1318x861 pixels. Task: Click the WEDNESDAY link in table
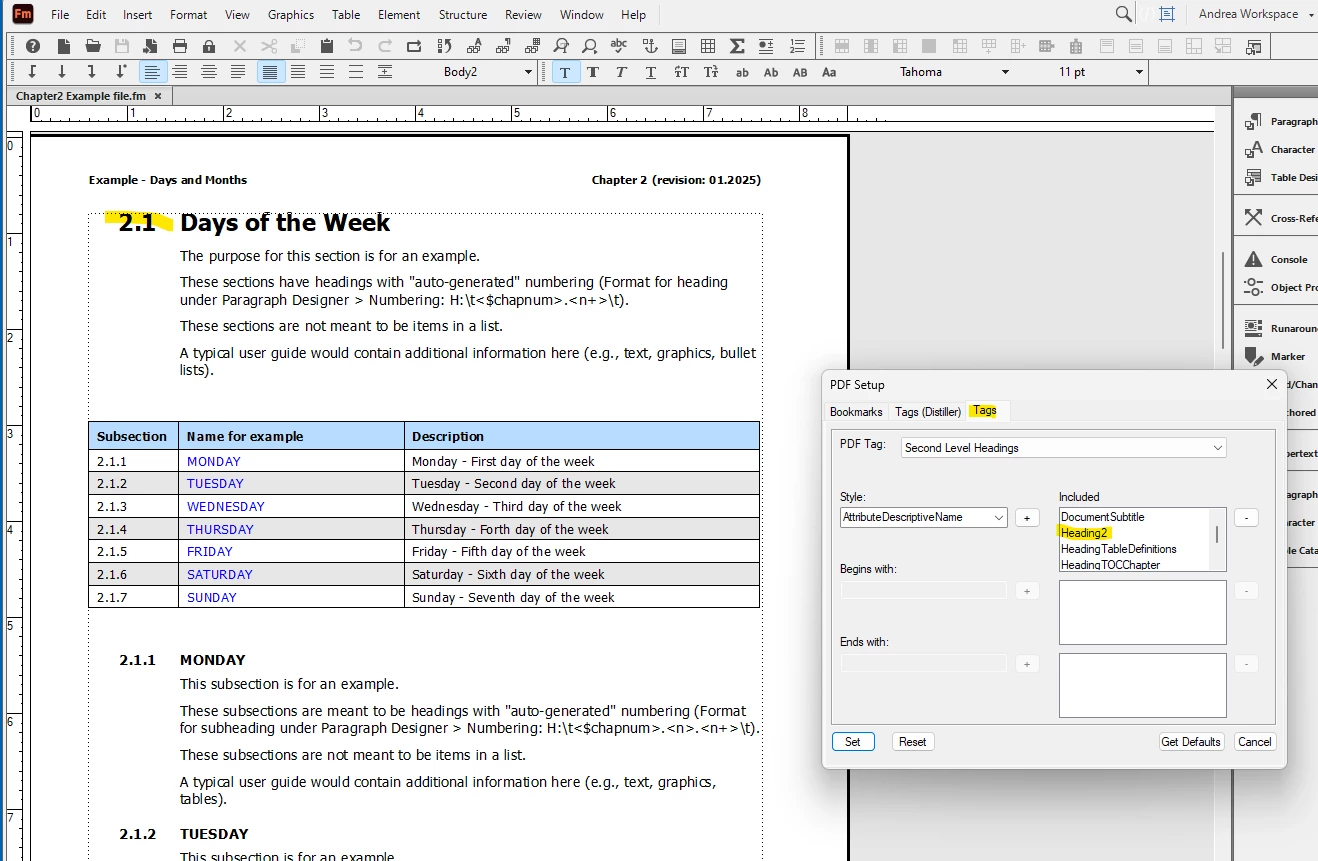(226, 507)
